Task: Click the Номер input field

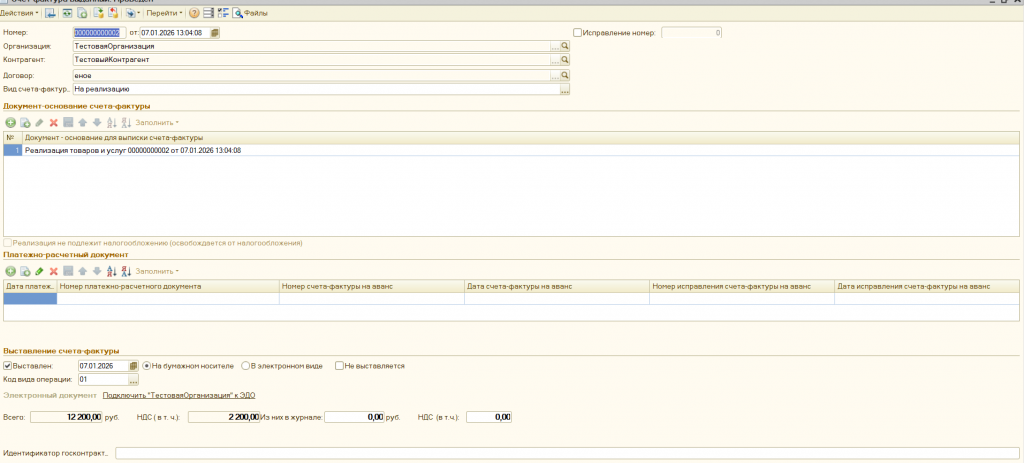Action: tap(99, 33)
